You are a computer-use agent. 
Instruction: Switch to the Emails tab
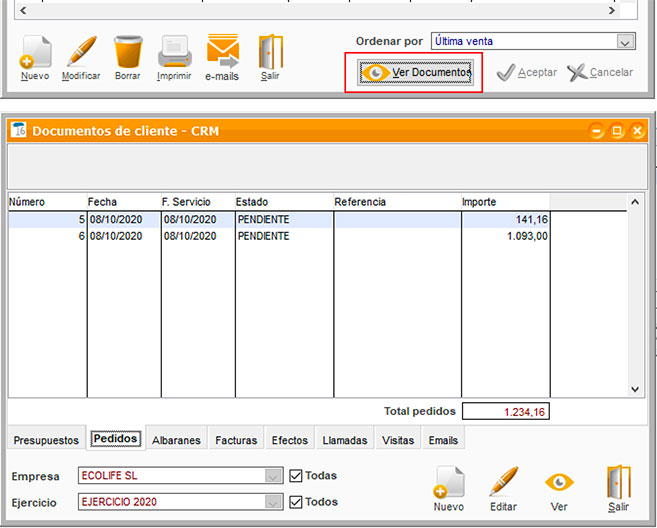pos(443,440)
